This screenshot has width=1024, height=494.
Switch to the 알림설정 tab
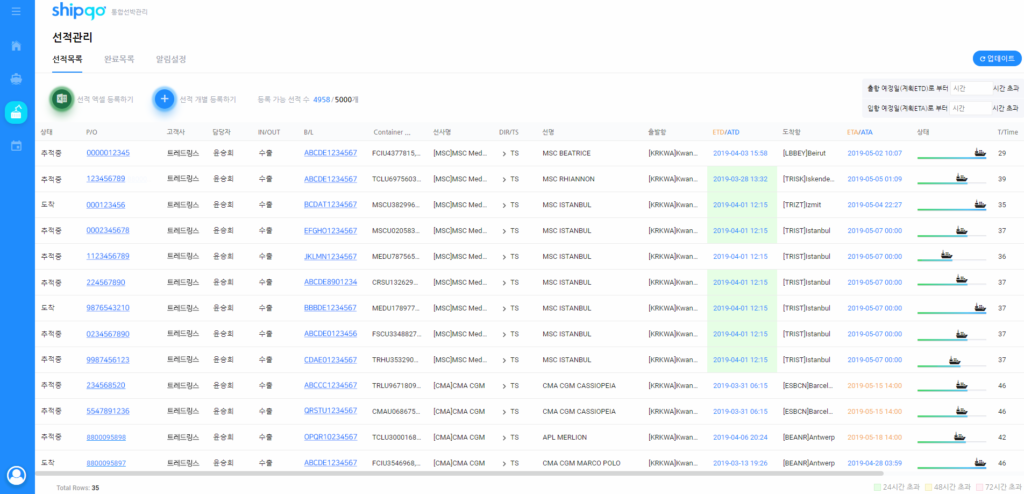171,59
